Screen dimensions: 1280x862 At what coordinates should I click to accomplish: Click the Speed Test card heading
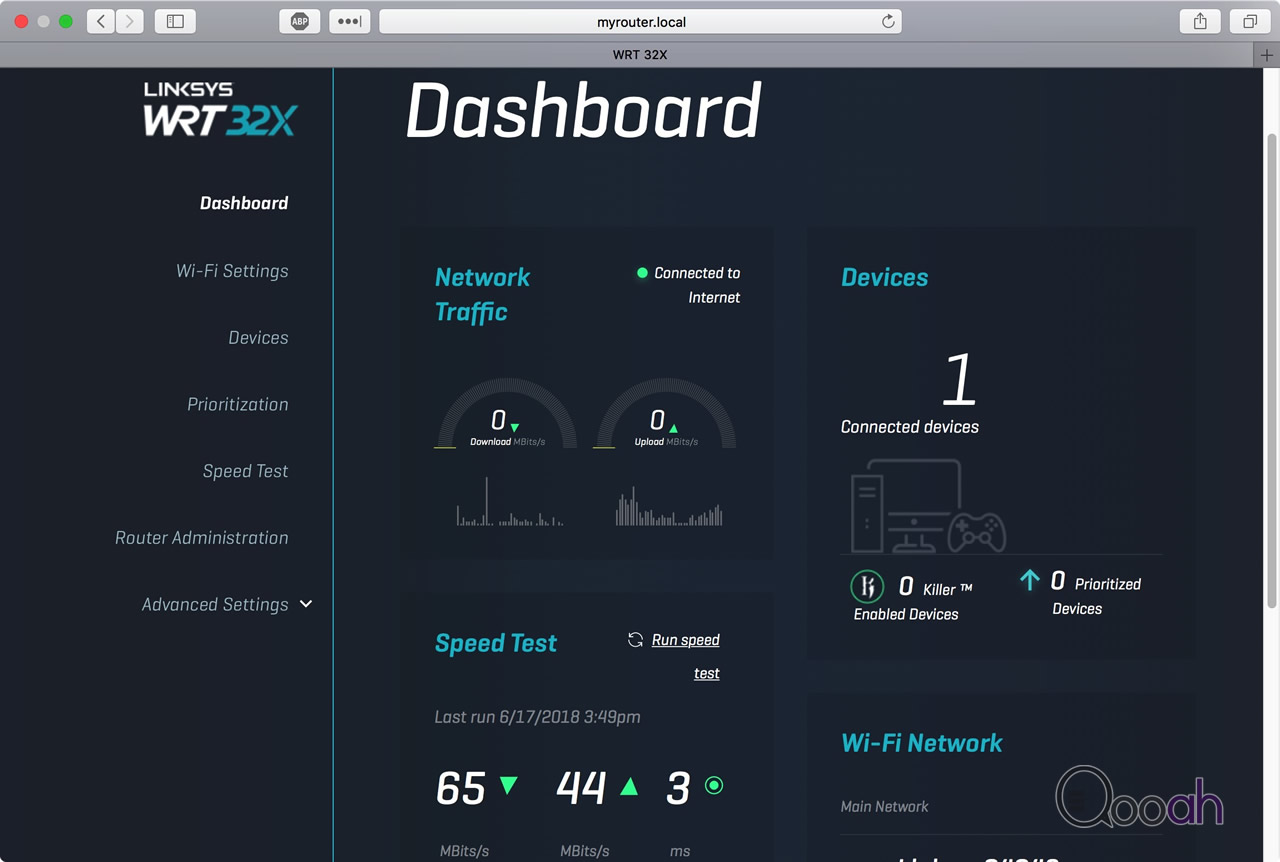click(496, 643)
